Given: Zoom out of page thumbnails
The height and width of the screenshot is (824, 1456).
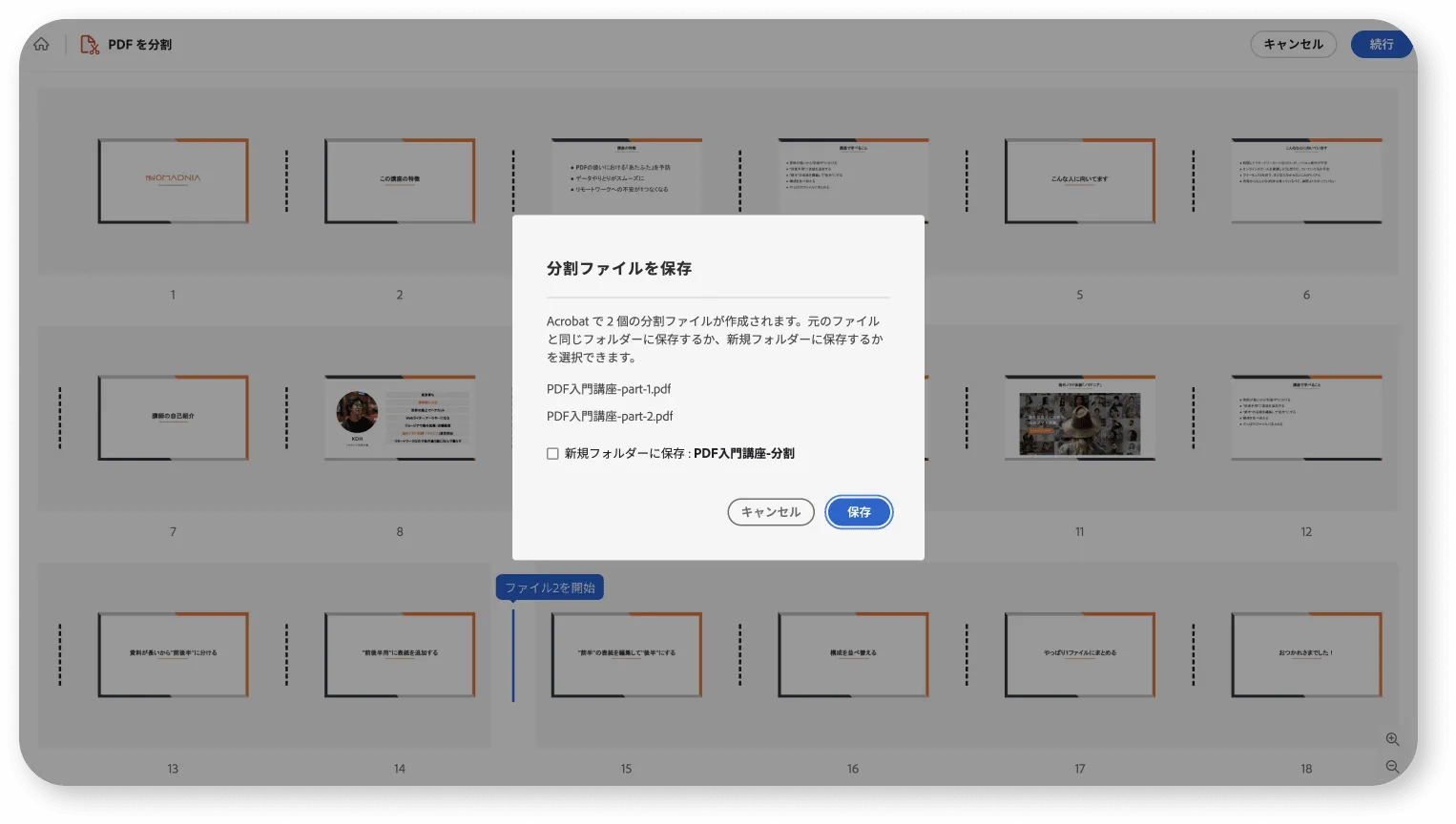Looking at the screenshot, I should coord(1392,767).
